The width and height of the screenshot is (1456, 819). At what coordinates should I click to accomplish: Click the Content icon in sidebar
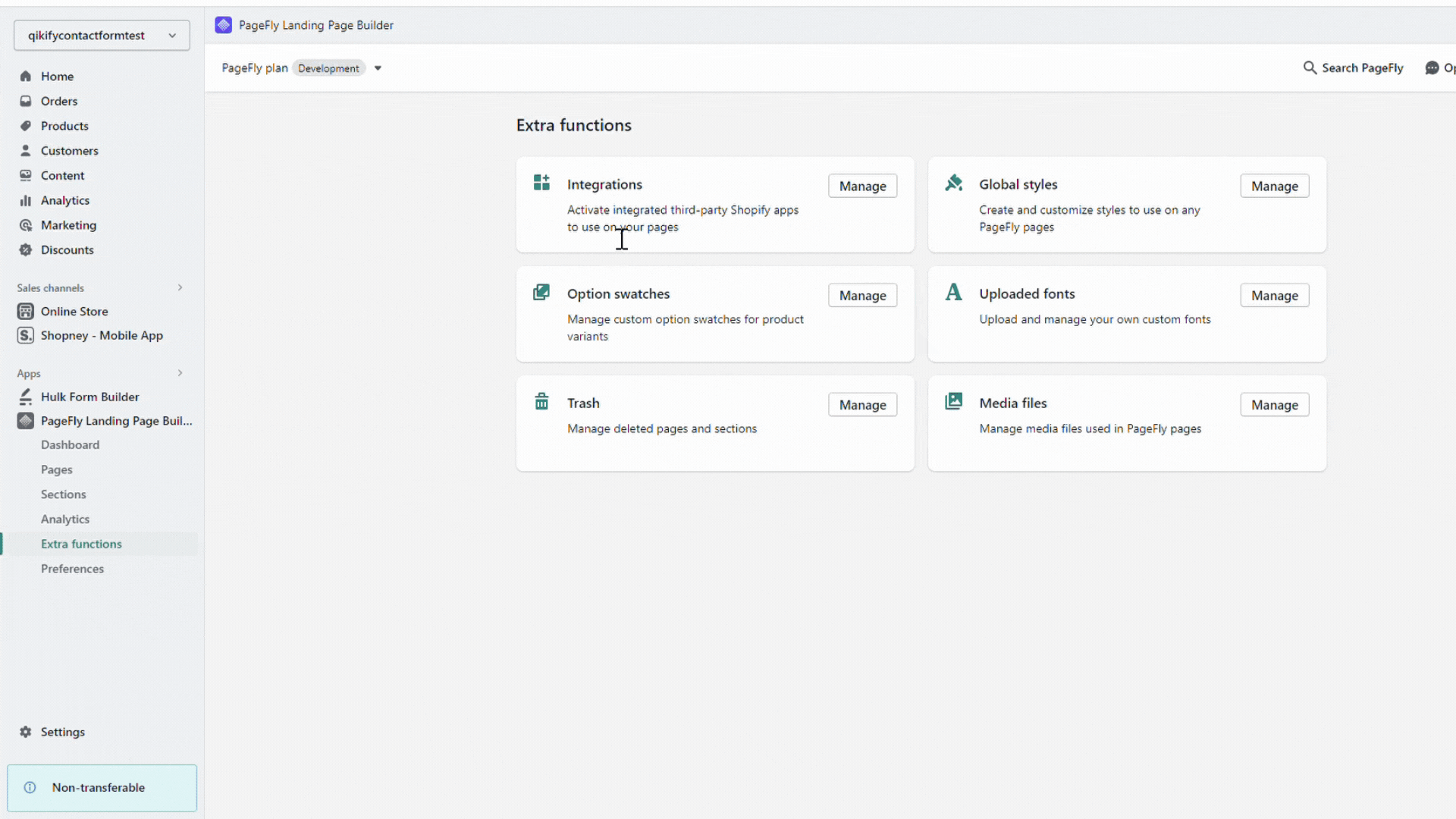click(x=26, y=176)
